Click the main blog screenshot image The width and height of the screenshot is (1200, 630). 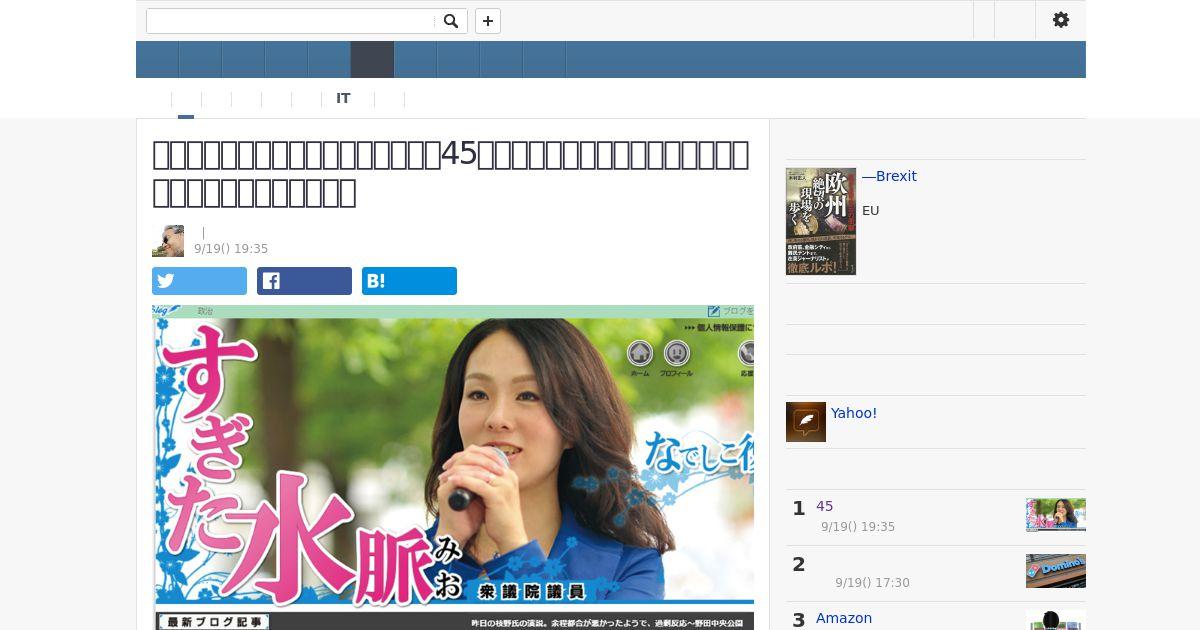(453, 467)
